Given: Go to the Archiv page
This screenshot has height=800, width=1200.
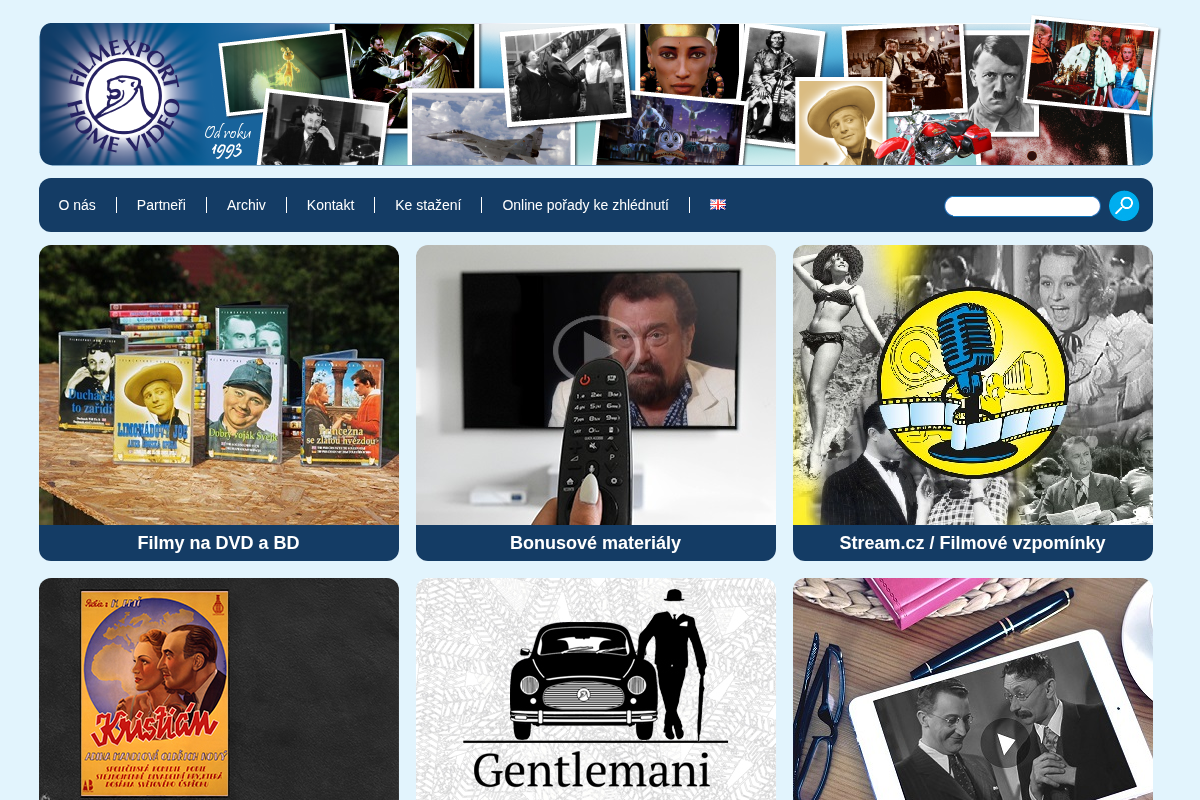Looking at the screenshot, I should [246, 205].
